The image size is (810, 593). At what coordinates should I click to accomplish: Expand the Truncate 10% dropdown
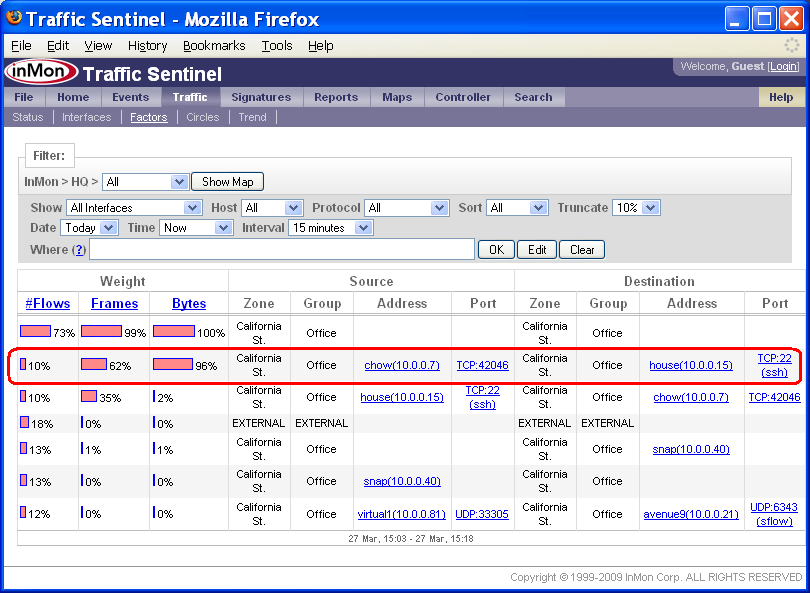(636, 208)
